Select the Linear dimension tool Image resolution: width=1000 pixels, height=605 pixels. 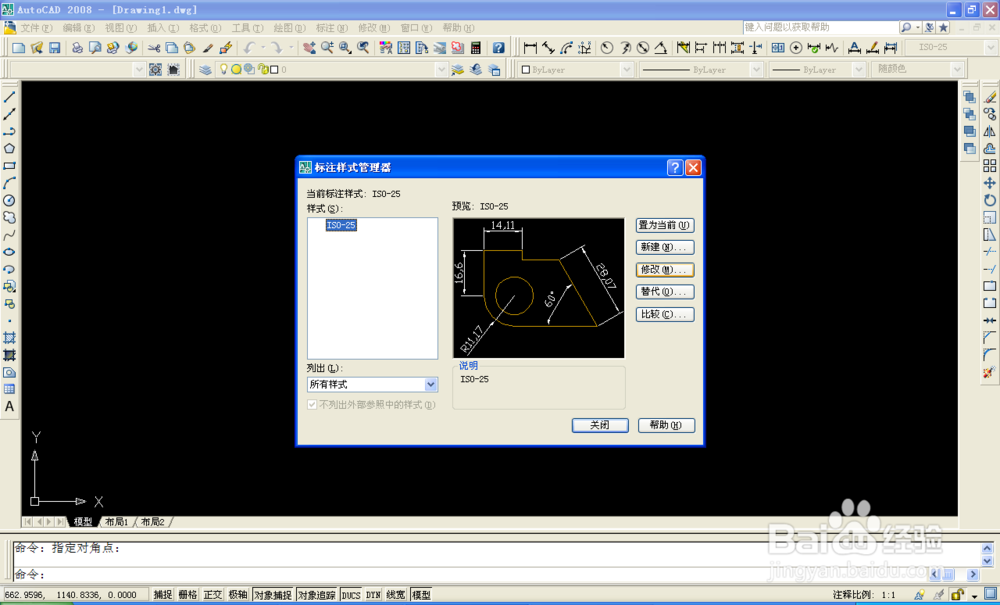pos(530,48)
